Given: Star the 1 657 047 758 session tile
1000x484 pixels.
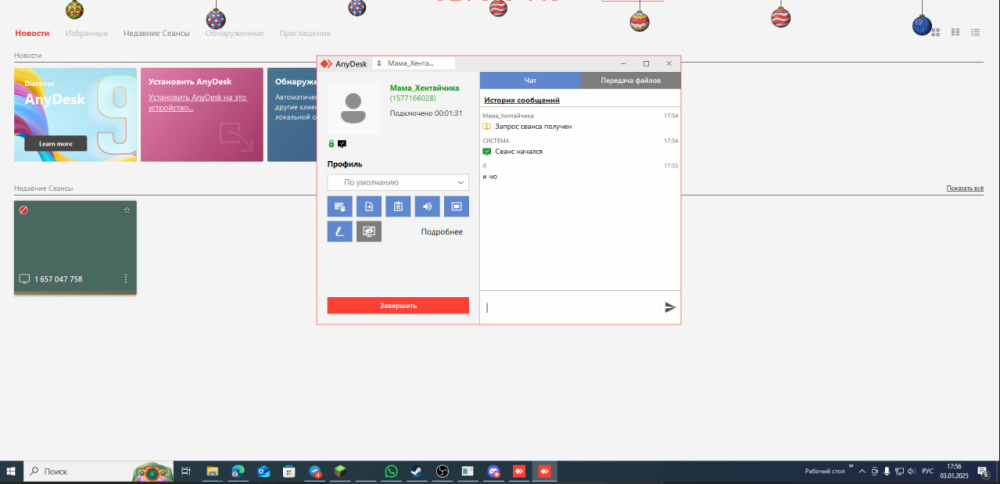Looking at the screenshot, I should point(126,210).
